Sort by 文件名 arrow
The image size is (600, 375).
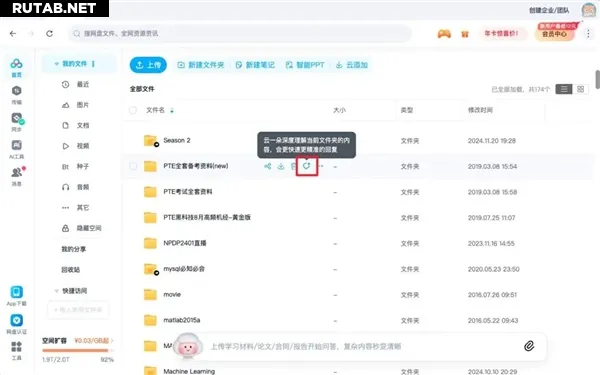pyautogui.click(x=172, y=111)
